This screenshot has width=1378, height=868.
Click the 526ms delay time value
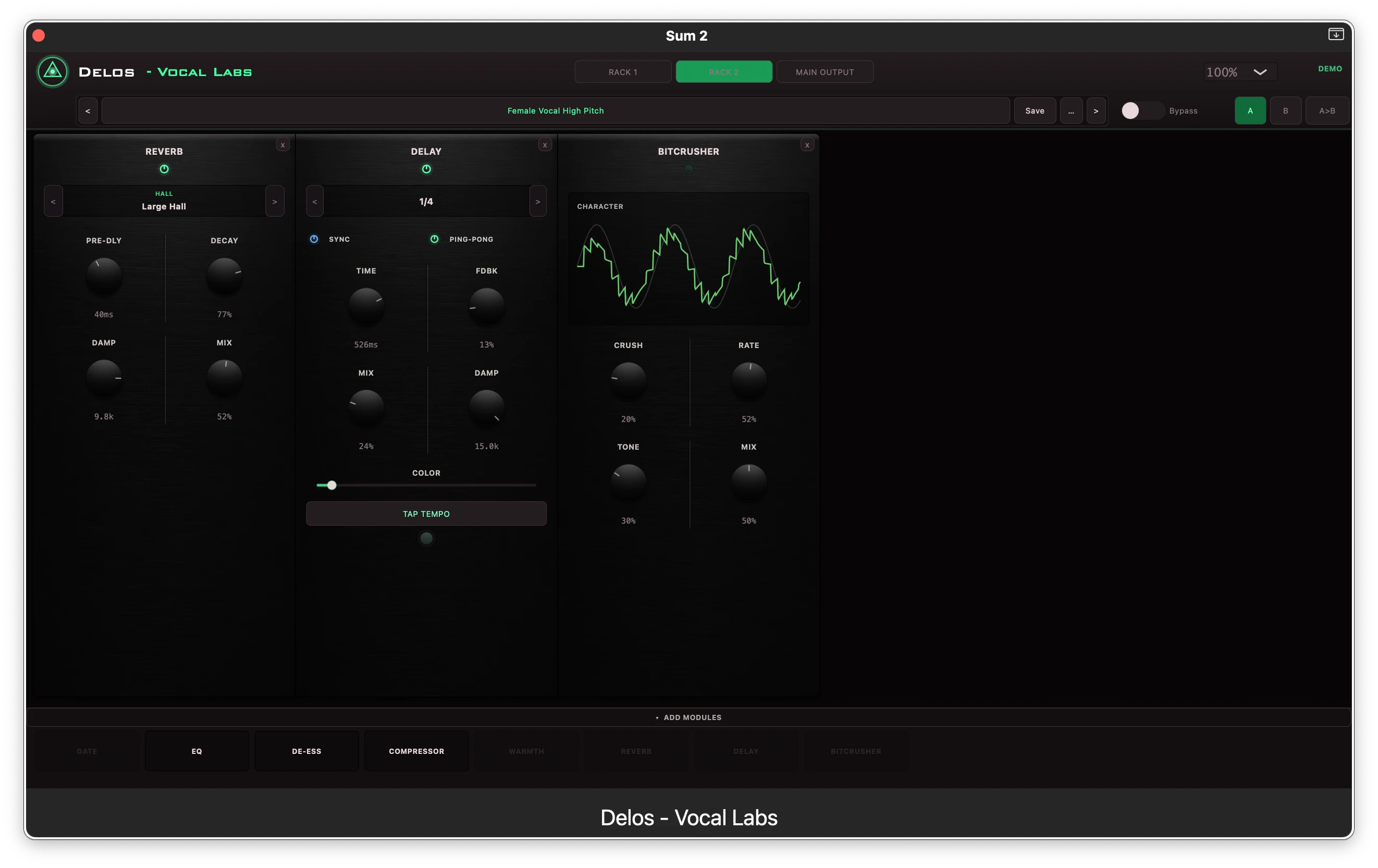click(x=366, y=344)
